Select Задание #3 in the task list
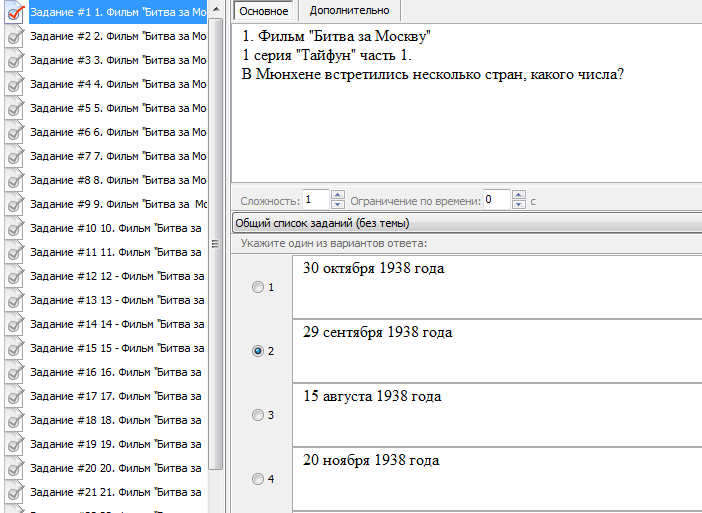 click(118, 60)
